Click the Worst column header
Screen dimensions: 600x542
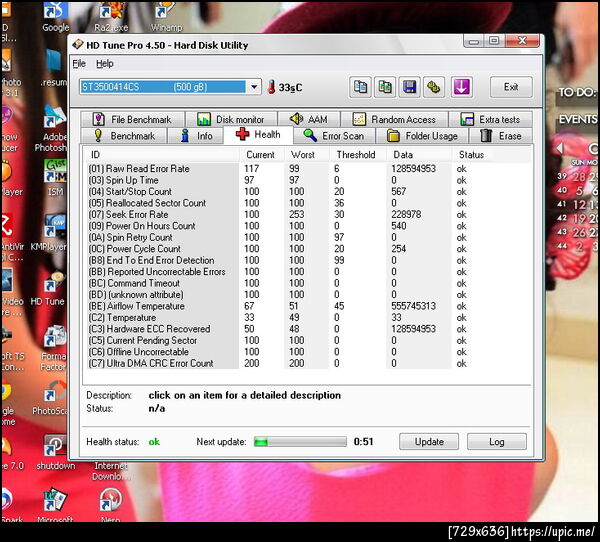tap(307, 155)
